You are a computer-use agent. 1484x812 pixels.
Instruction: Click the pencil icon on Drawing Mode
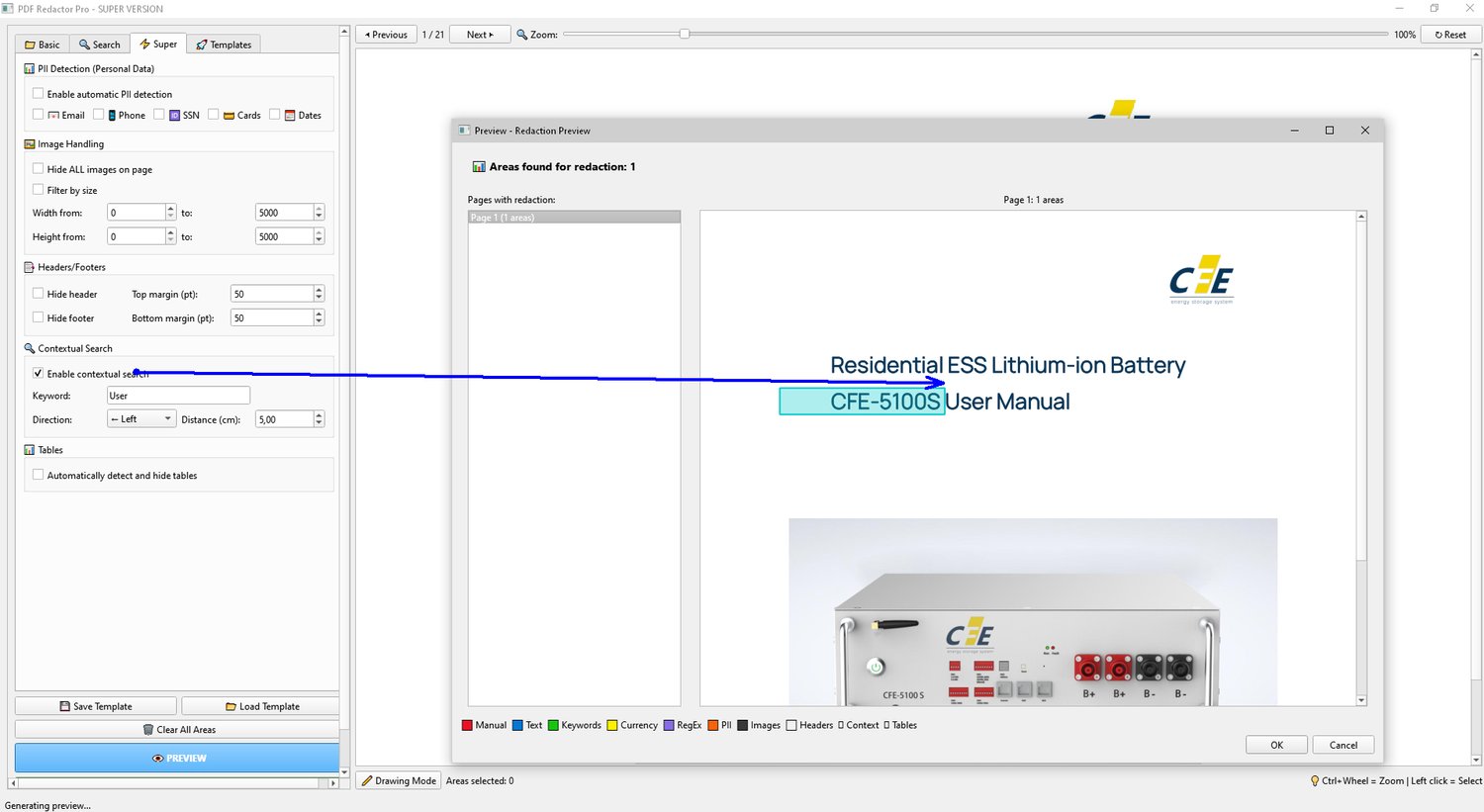(x=367, y=781)
